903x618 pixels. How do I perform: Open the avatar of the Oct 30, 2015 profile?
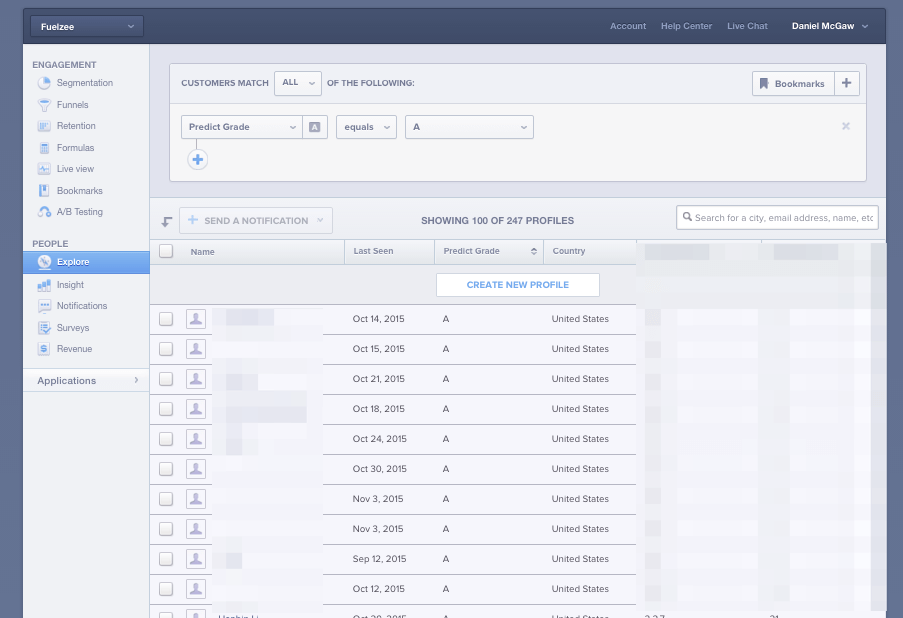point(196,469)
